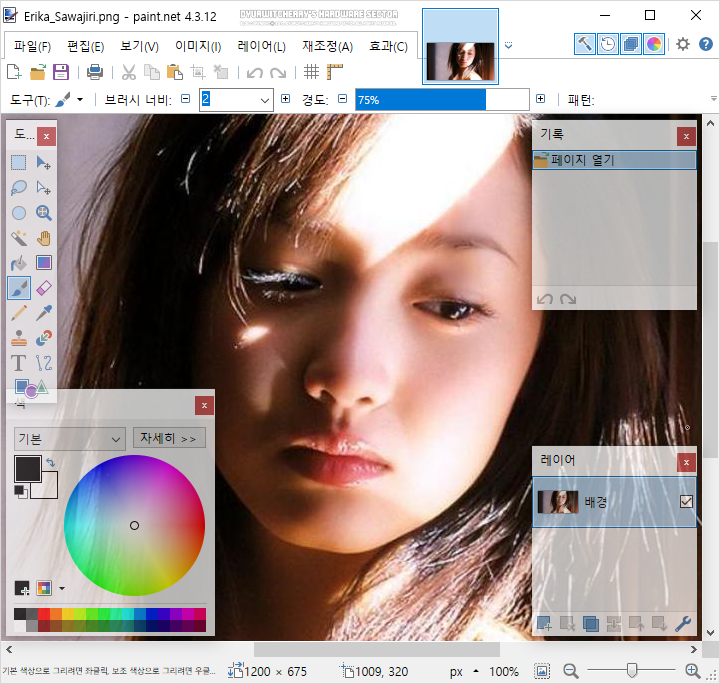Click the image thumbnail tab
The width and height of the screenshot is (720, 684).
point(460,46)
